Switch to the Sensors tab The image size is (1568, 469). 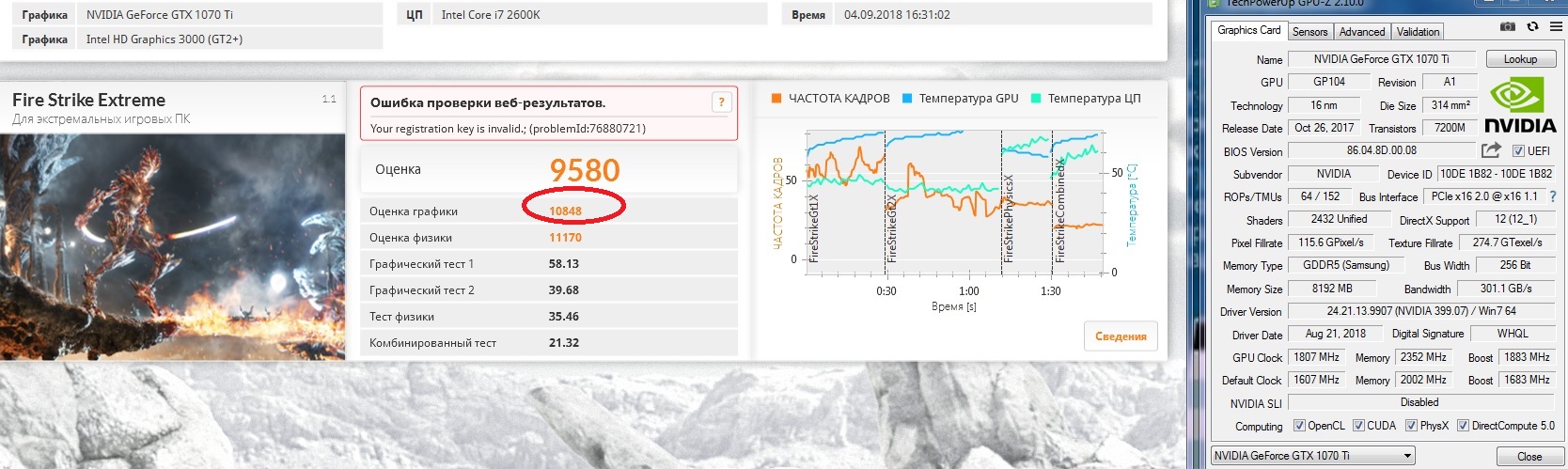coord(1309,32)
